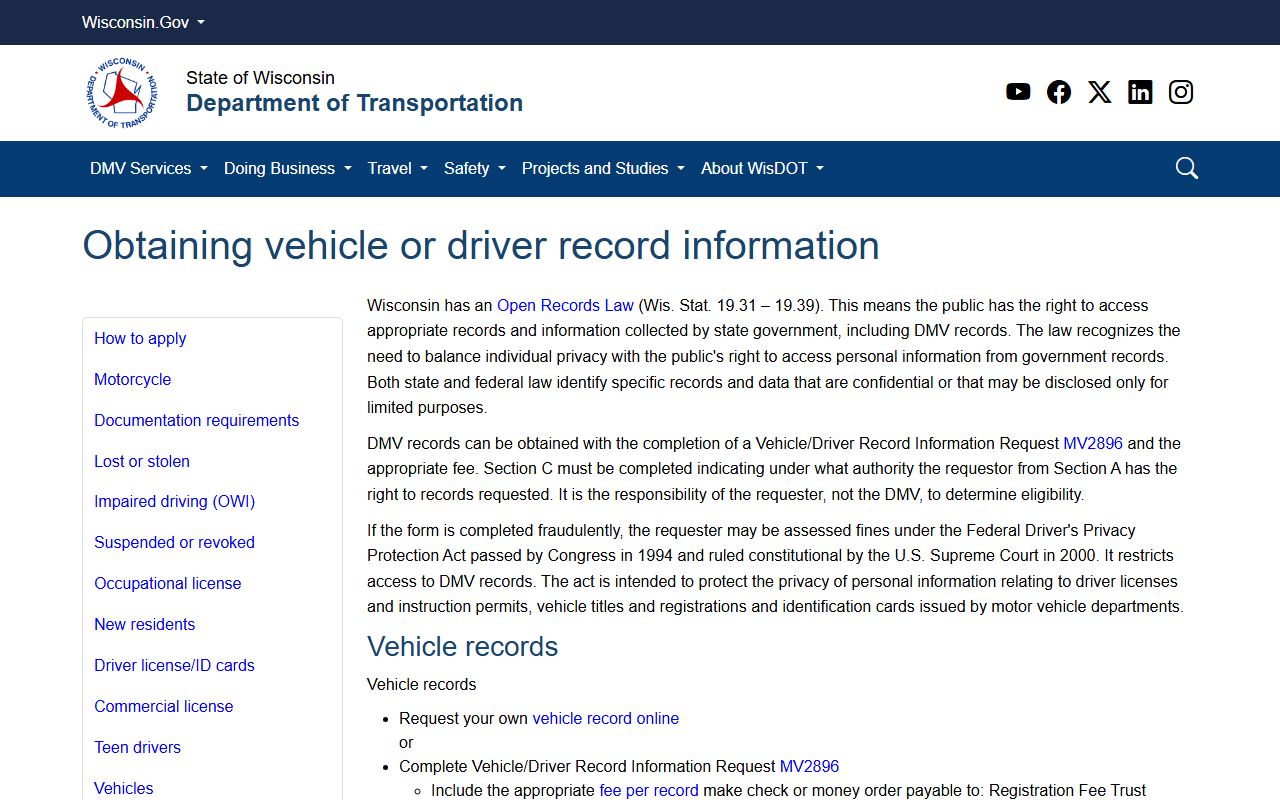Select Impaired driving (OWI) in sidebar

[175, 501]
